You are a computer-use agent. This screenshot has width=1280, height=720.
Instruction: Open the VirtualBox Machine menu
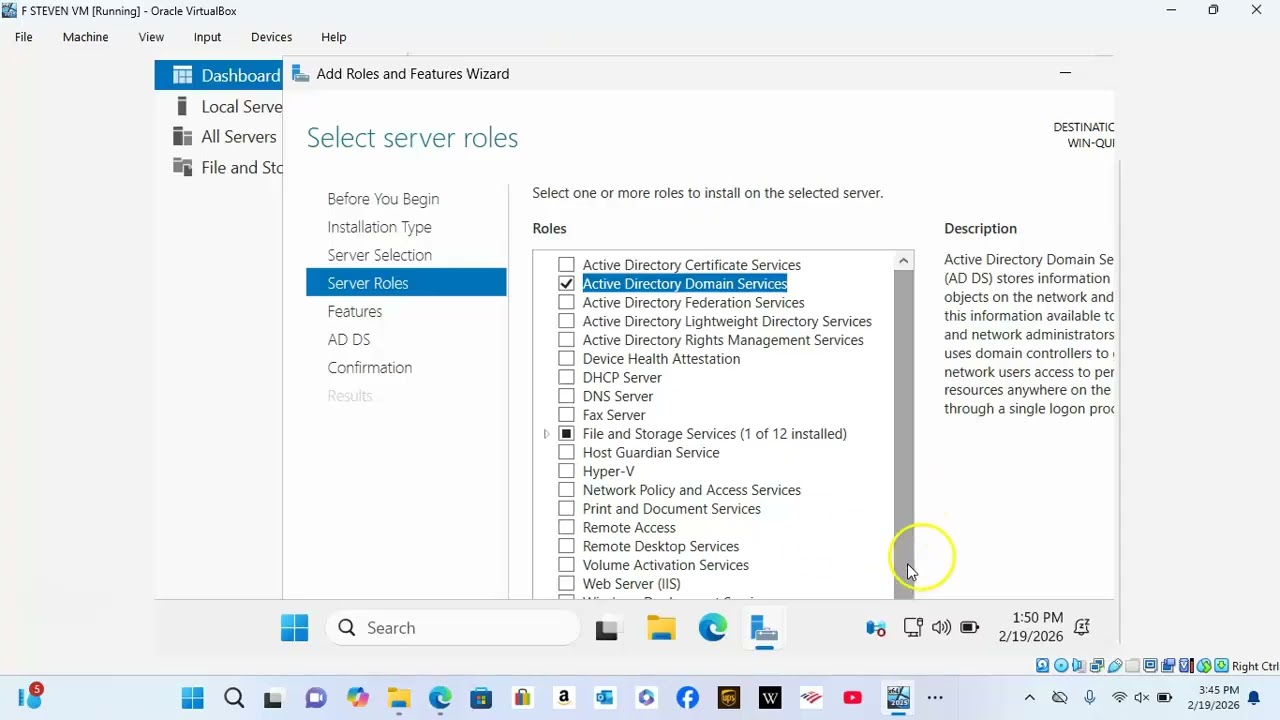[x=85, y=37]
